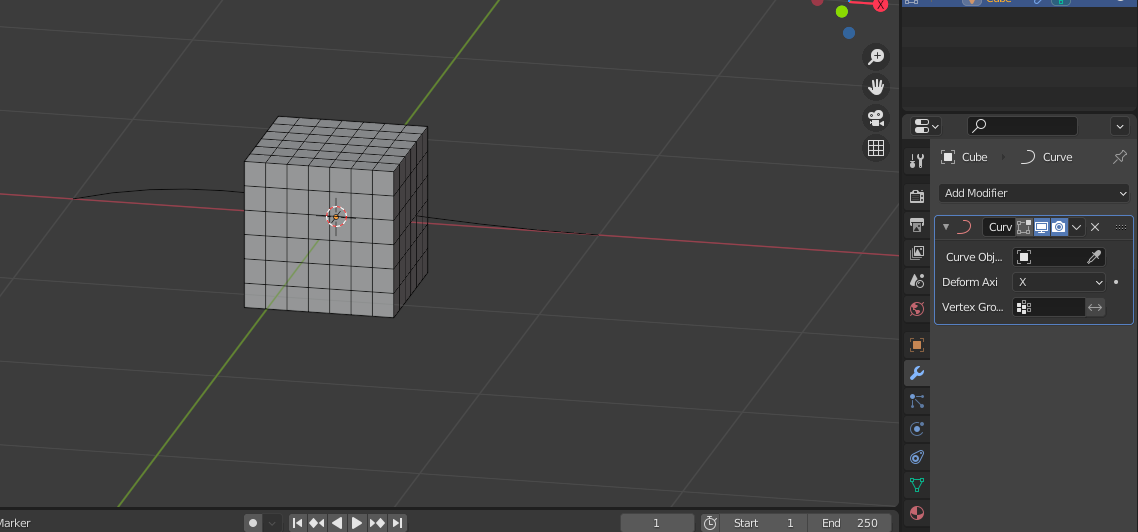Open the Output properties tab
The image size is (1138, 532).
(917, 224)
